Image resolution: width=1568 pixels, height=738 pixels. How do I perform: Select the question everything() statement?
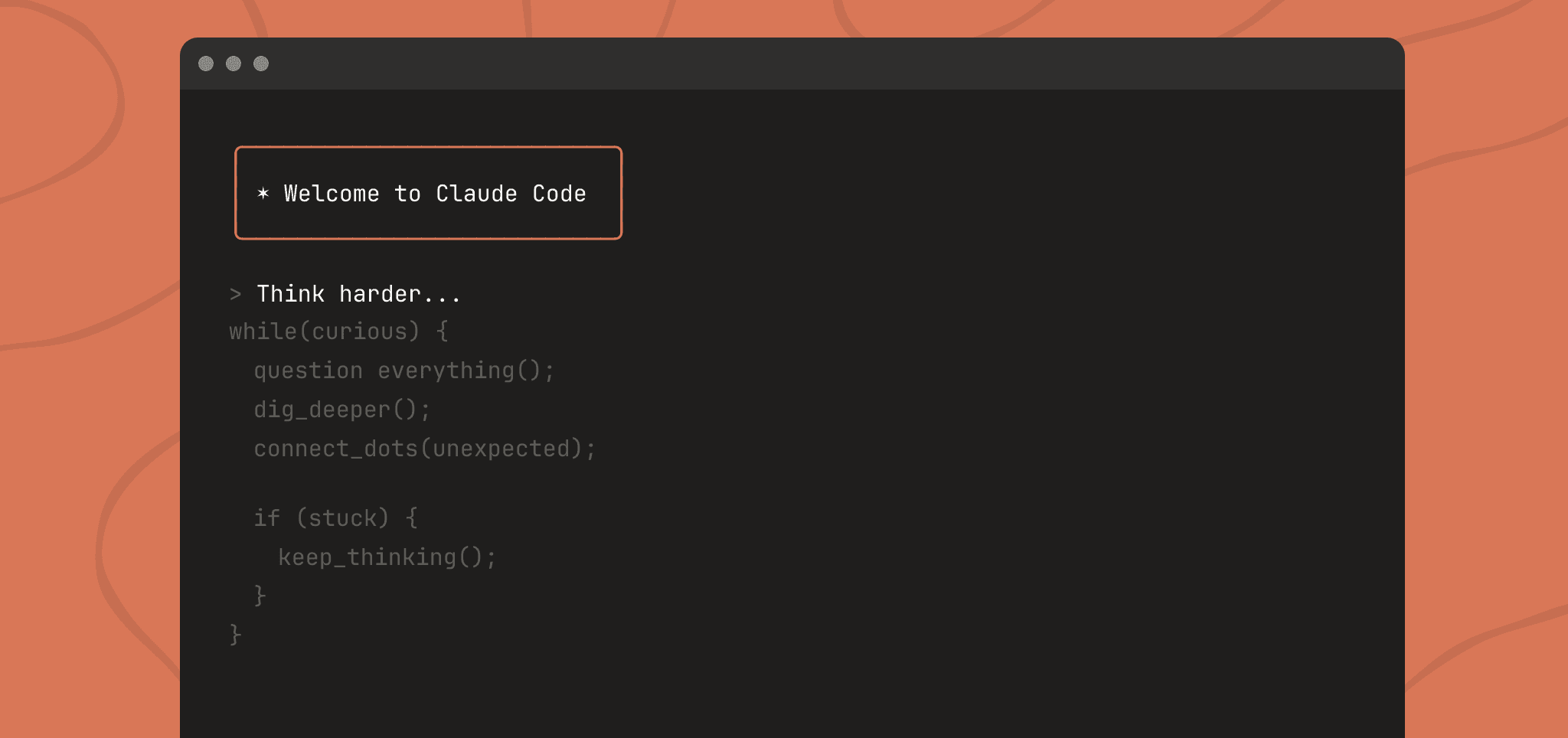403,371
